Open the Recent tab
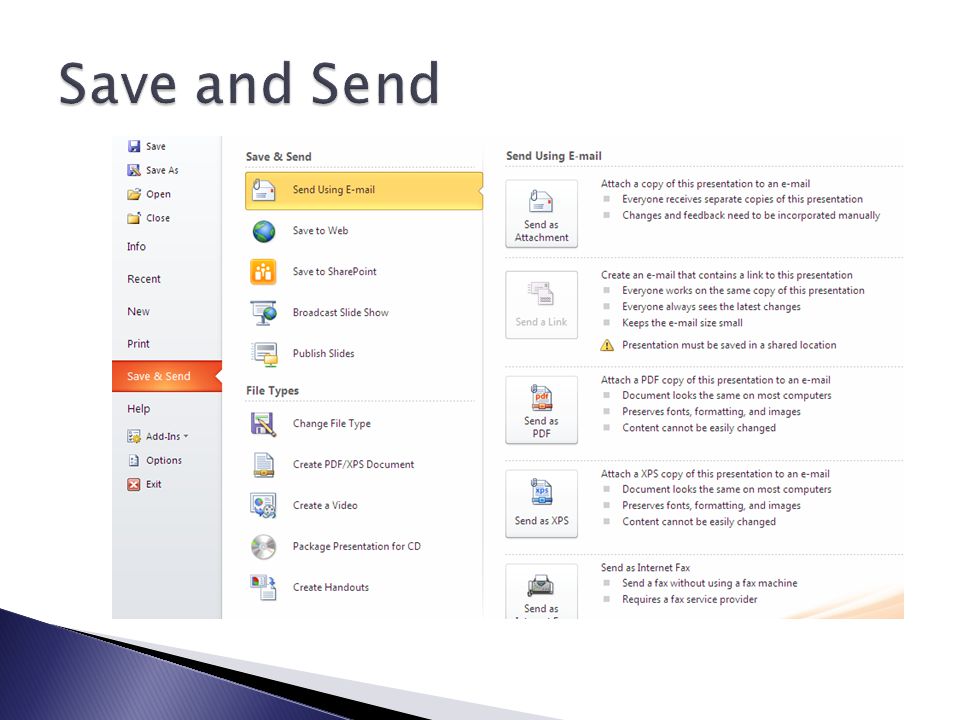 point(144,279)
